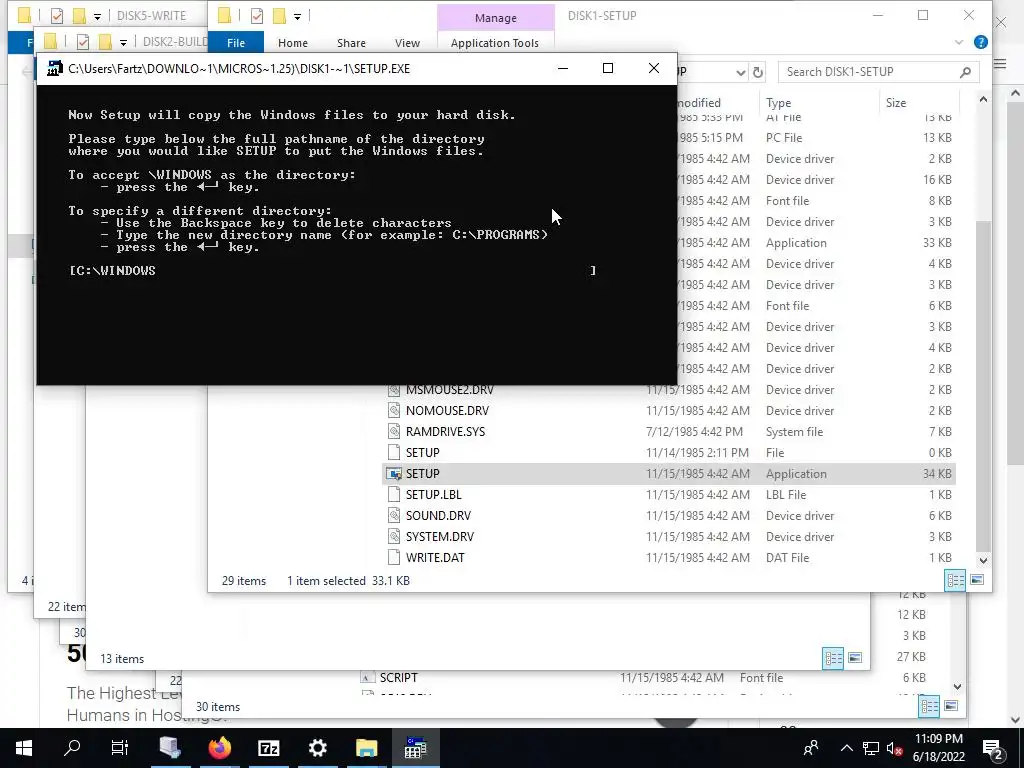The image size is (1024, 768).
Task: Sort files by the Size column header
Action: coord(896,103)
